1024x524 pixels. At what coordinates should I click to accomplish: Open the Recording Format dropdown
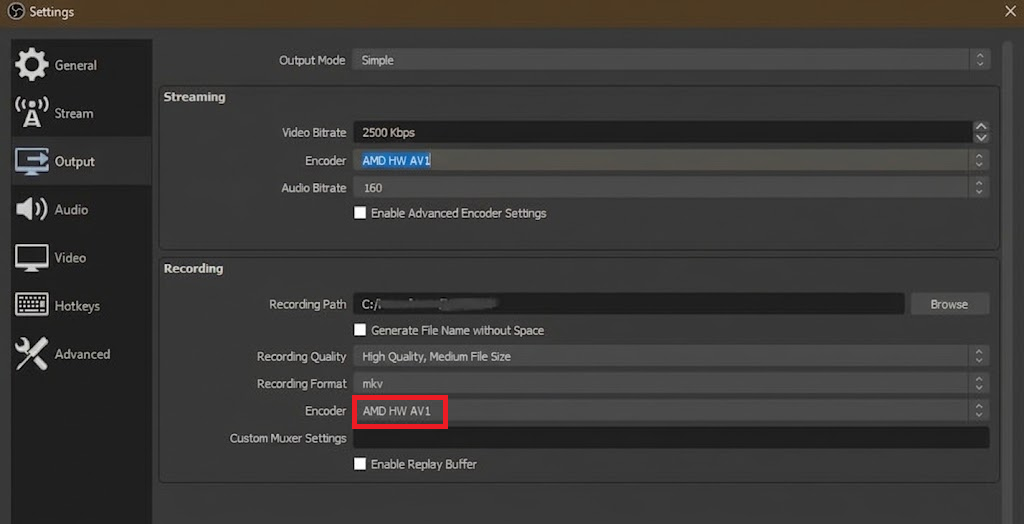(671, 384)
